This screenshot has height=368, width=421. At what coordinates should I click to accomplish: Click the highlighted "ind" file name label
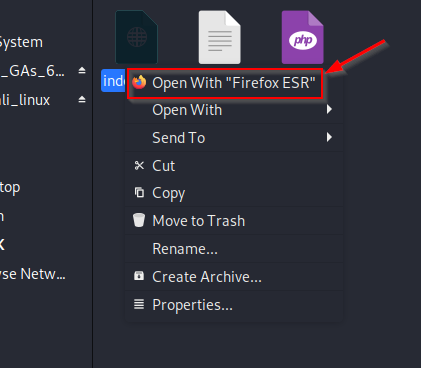point(113,81)
